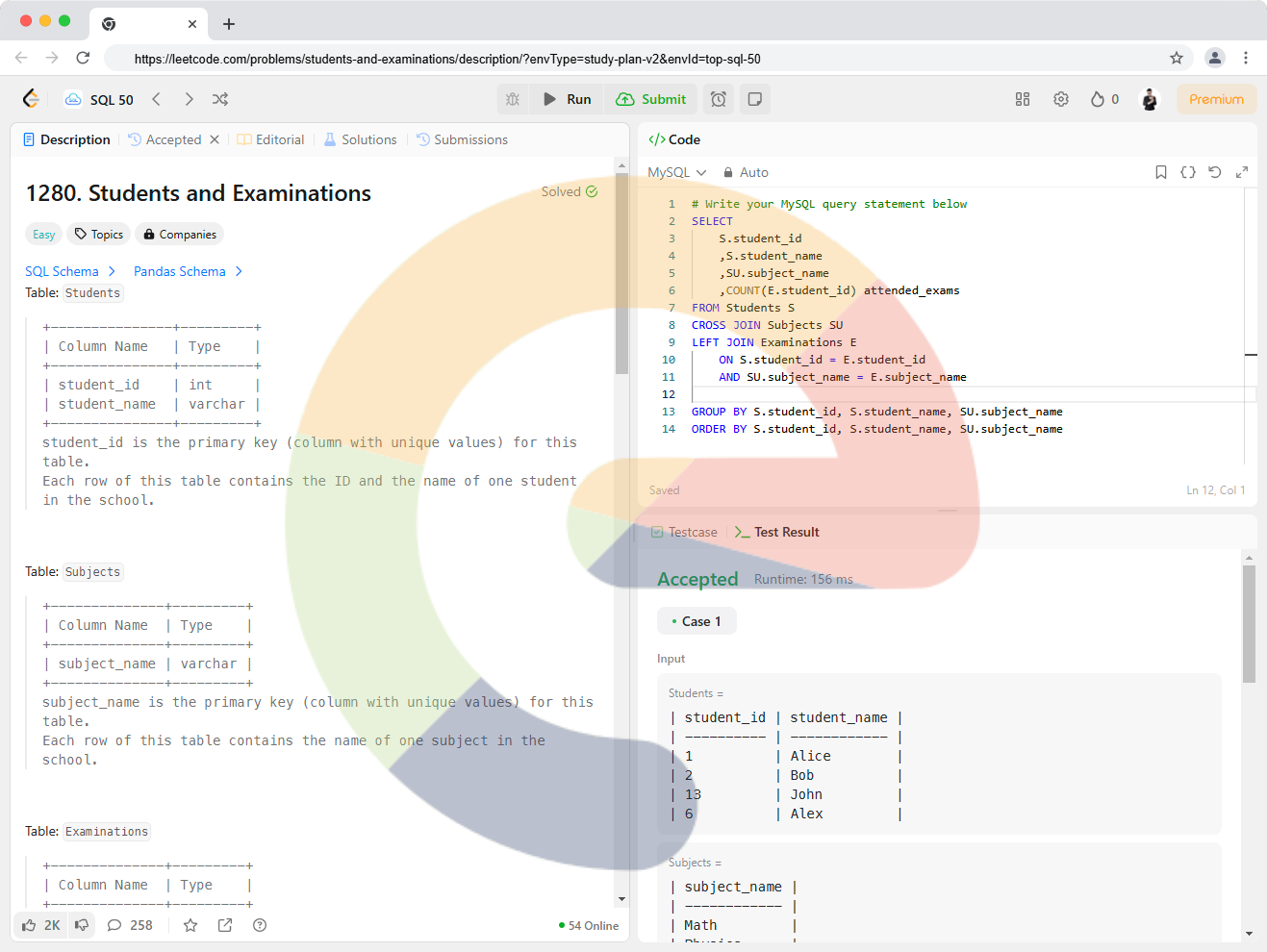Open the notes icon in toolbar
The height and width of the screenshot is (952, 1267).
(755, 99)
